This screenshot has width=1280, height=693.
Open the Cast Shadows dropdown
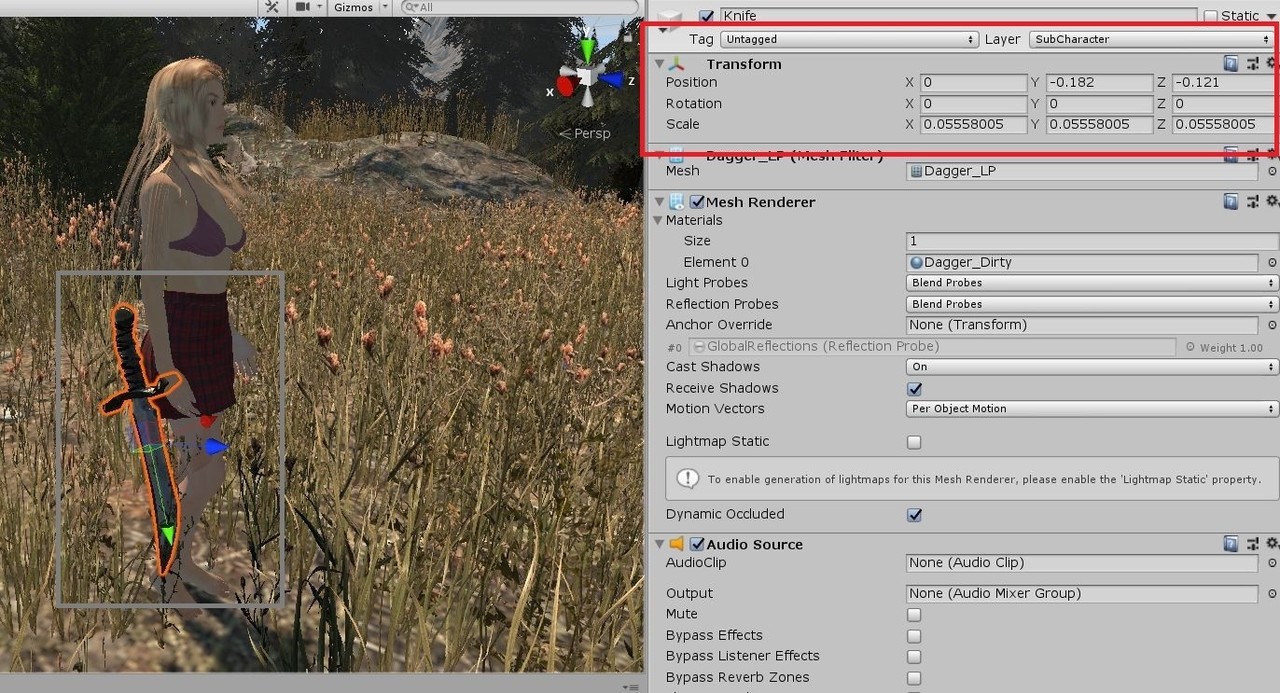click(x=1091, y=367)
